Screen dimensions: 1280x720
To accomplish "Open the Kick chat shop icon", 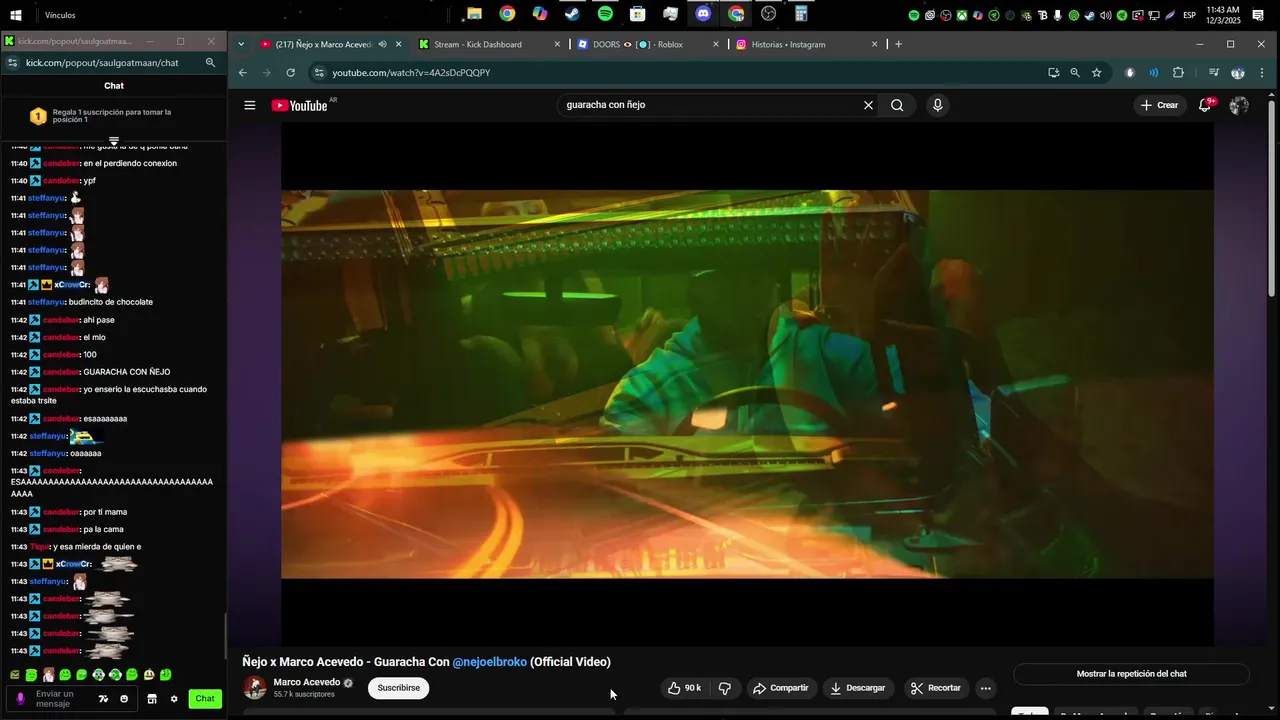I will click(x=152, y=699).
